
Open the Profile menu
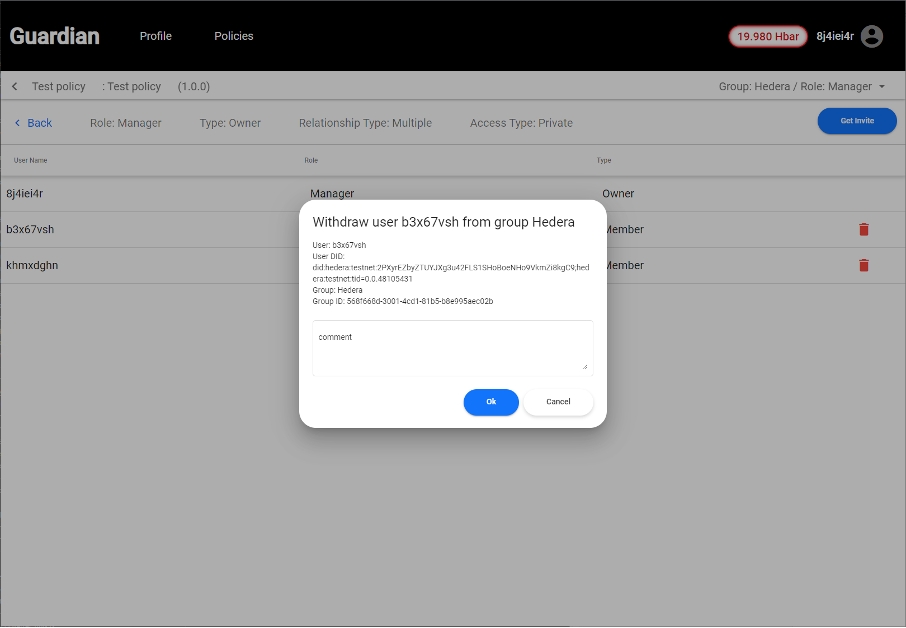tap(155, 36)
